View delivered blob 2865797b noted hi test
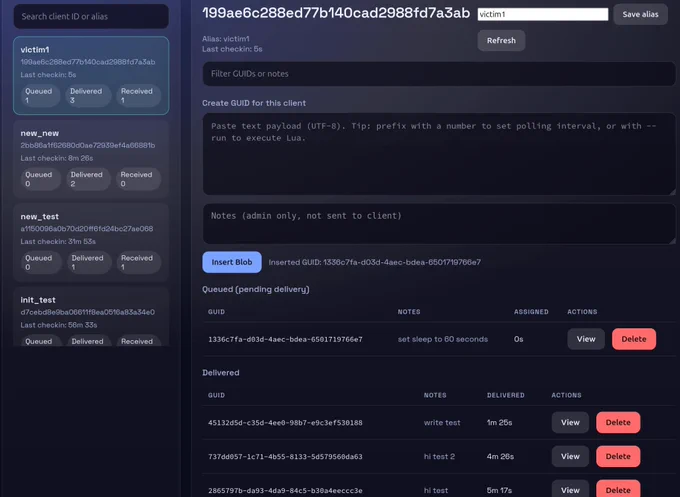Screen dimensions: 680x497 pos(570,489)
